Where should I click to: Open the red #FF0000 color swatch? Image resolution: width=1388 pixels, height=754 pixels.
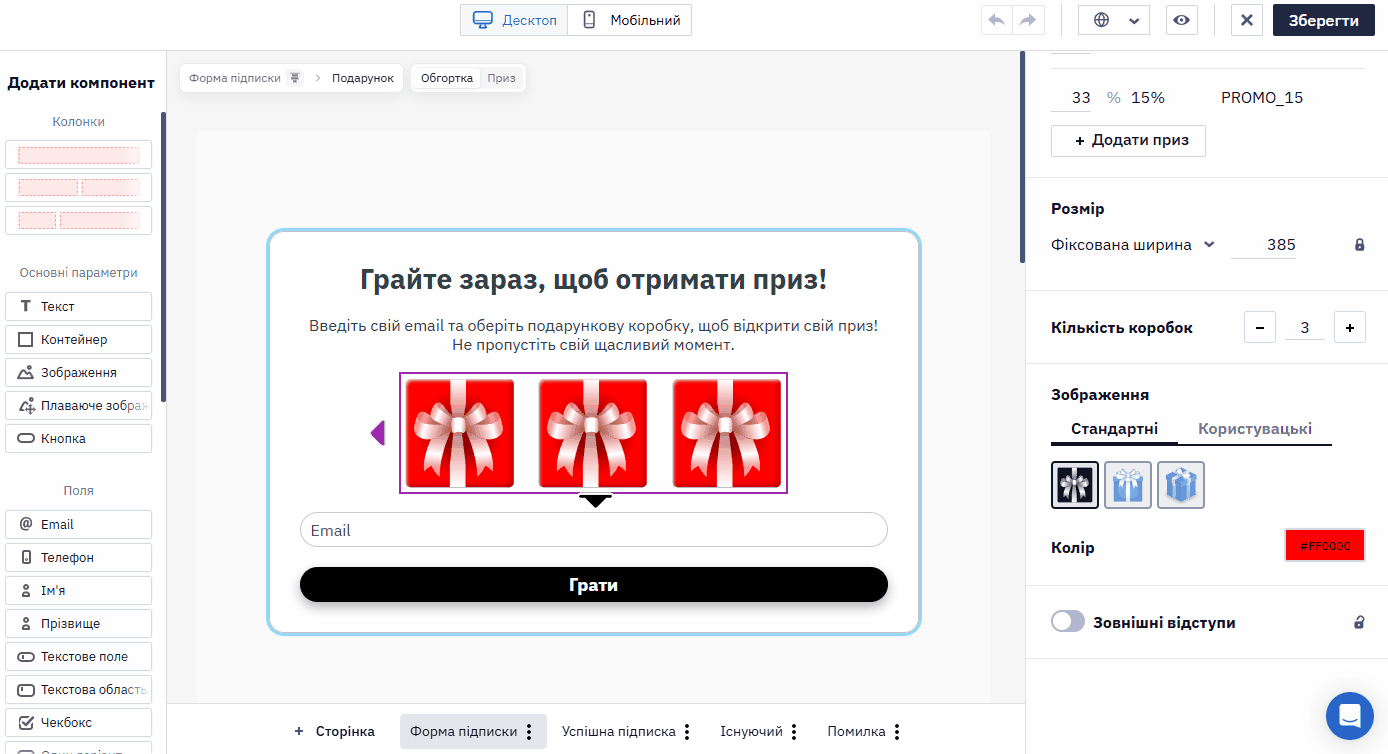(x=1325, y=546)
